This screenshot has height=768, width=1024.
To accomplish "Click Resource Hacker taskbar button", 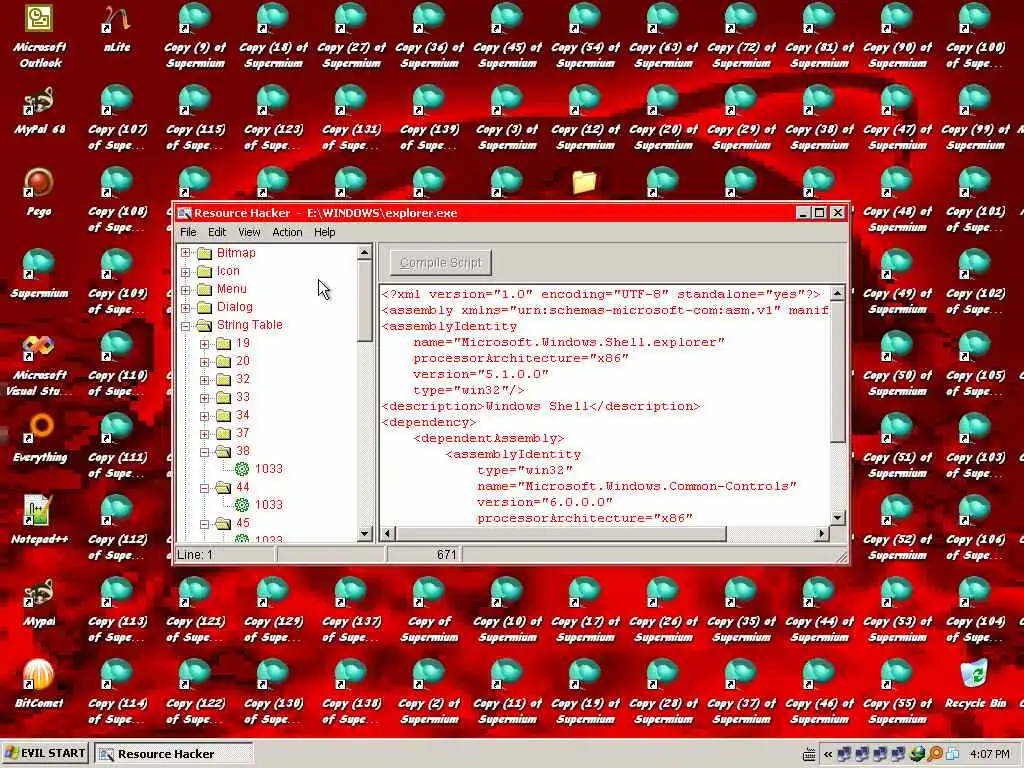I will coord(174,754).
